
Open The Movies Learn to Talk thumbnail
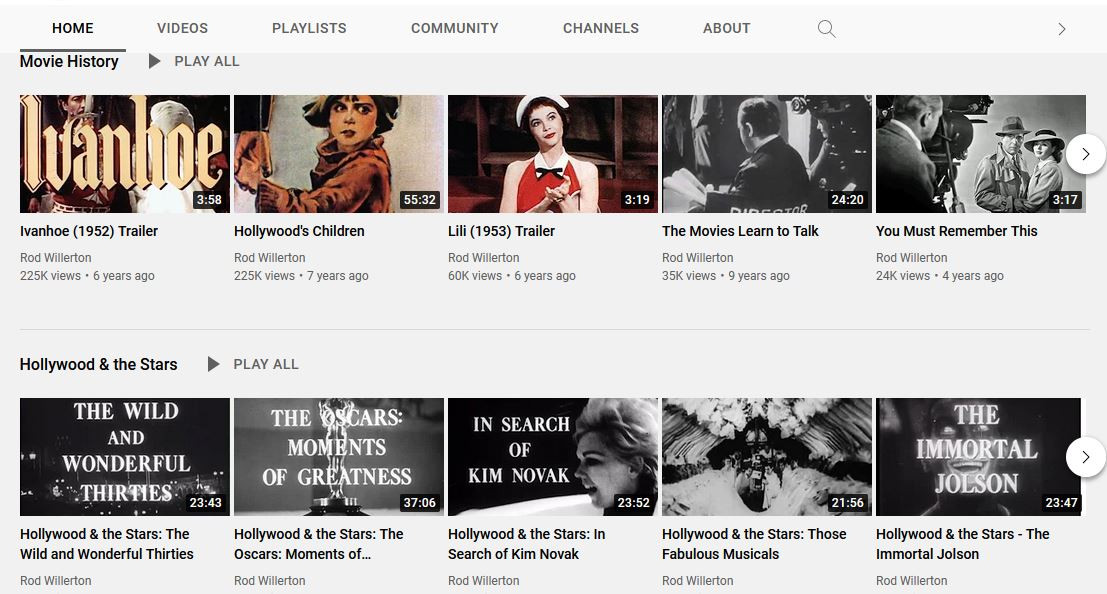[767, 154]
